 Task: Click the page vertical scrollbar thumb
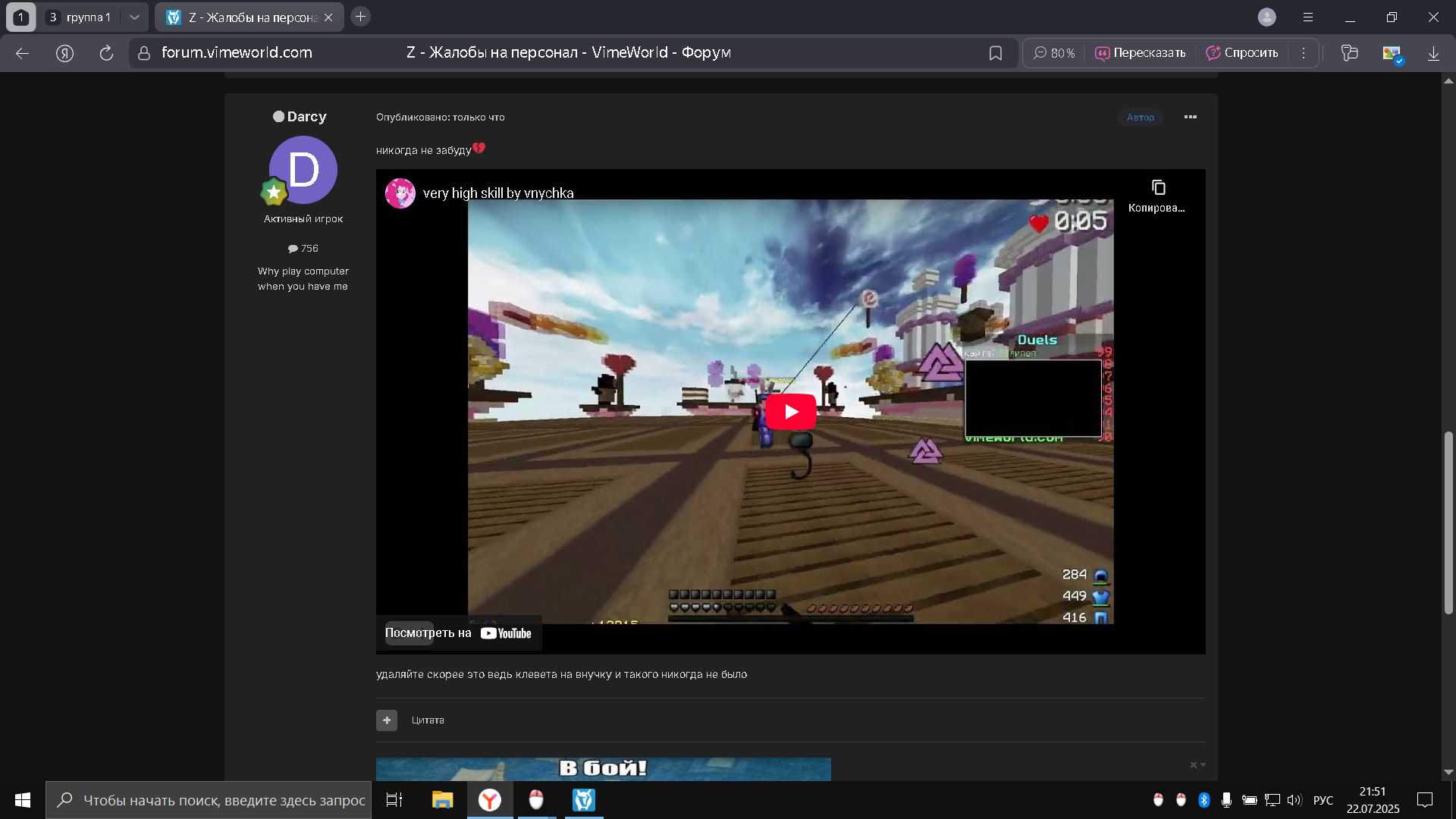pyautogui.click(x=1448, y=522)
